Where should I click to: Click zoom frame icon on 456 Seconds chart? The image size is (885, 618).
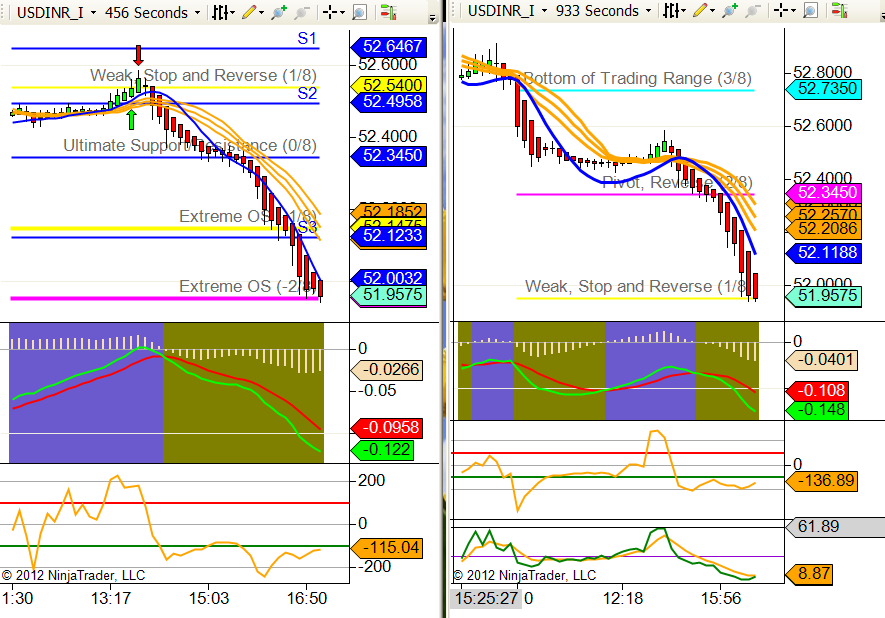pyautogui.click(x=359, y=12)
